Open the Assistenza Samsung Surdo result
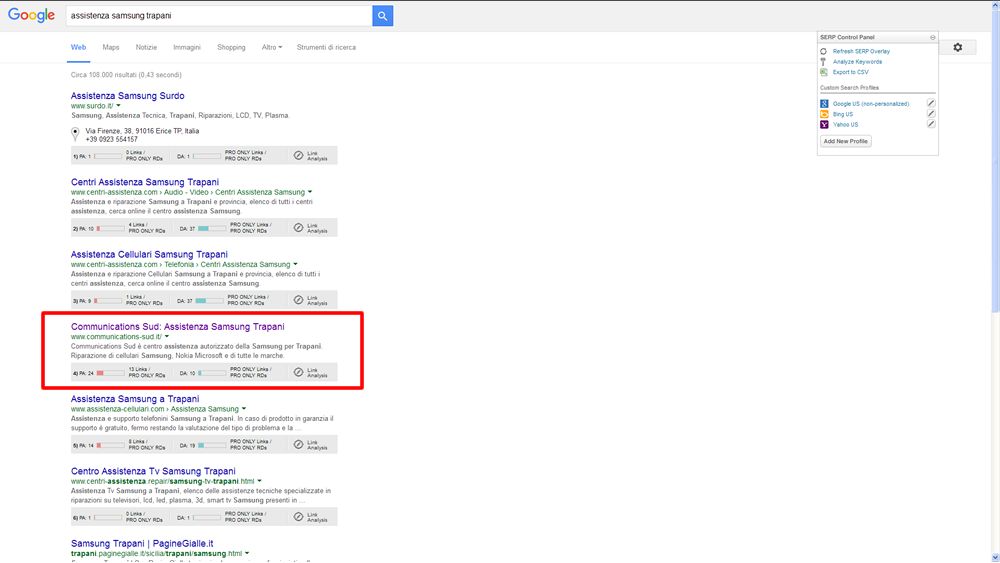The image size is (1000, 563). [x=128, y=96]
